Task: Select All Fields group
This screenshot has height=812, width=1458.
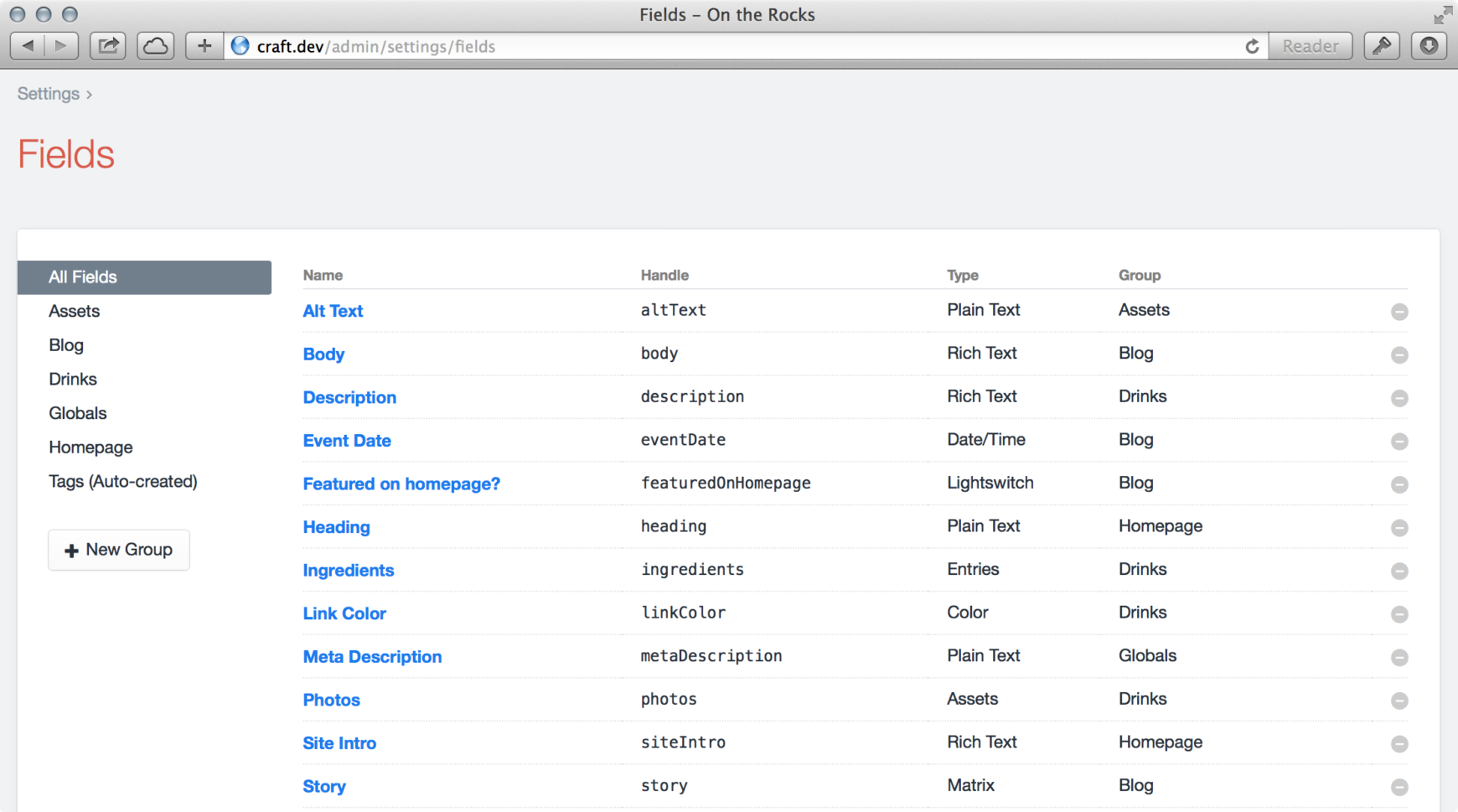Action: tap(144, 277)
